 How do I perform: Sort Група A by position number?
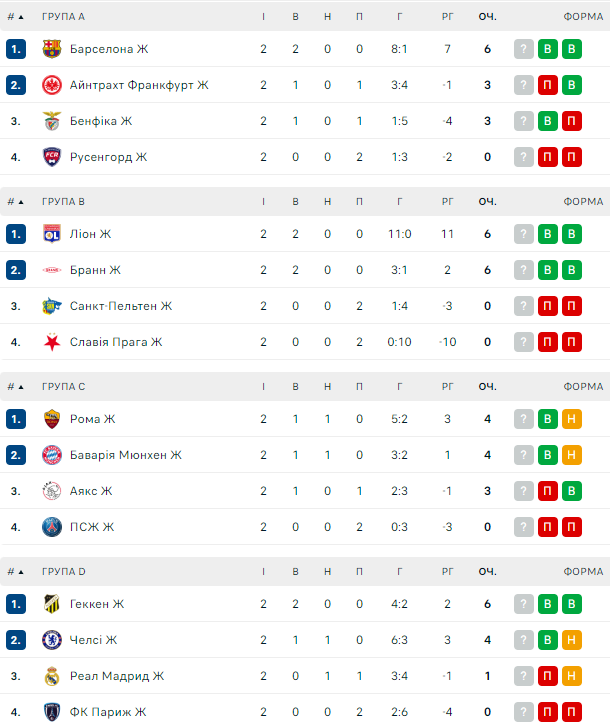[x=16, y=17]
